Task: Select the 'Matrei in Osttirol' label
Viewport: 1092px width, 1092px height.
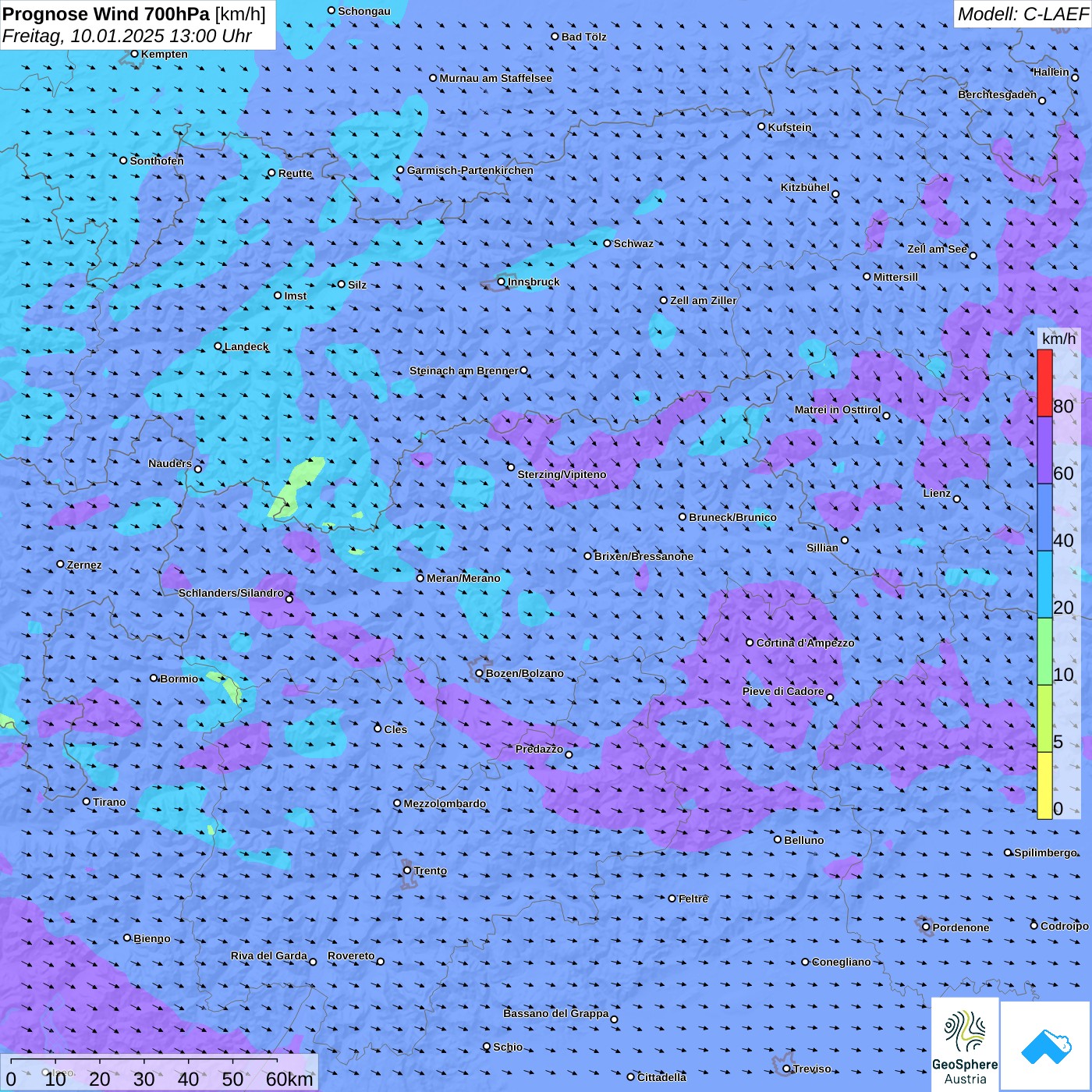Action: pos(838,409)
